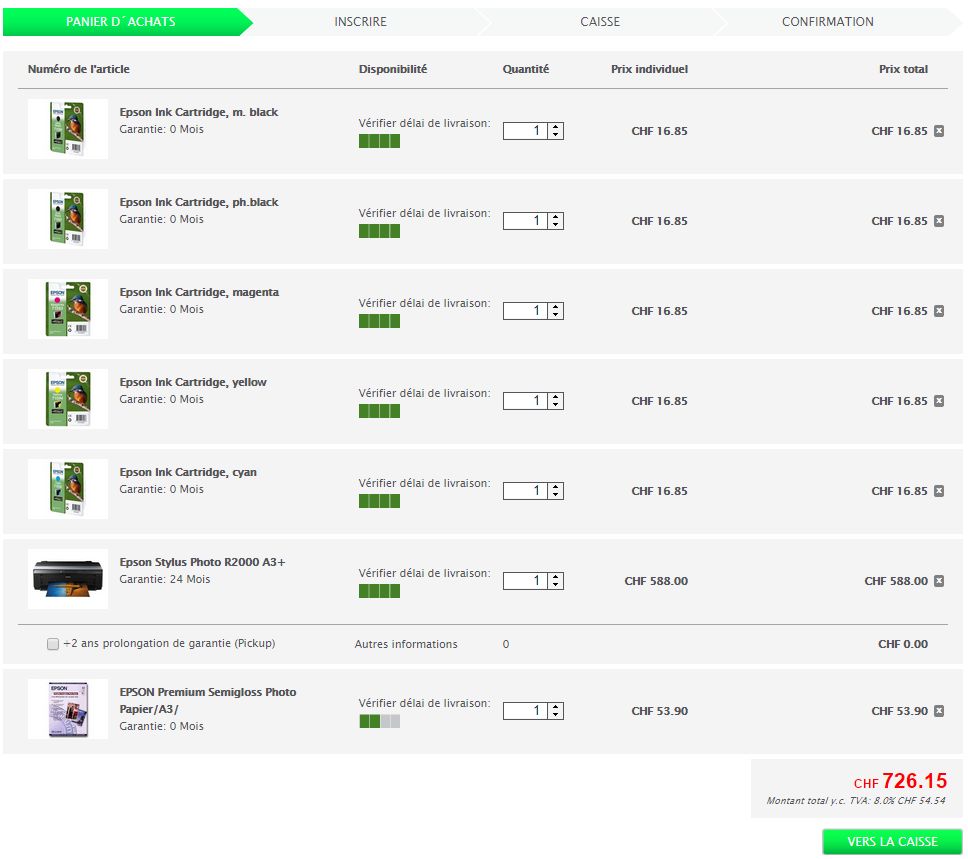Adjust quantity stepper for Stylus Photo R2000

556,580
